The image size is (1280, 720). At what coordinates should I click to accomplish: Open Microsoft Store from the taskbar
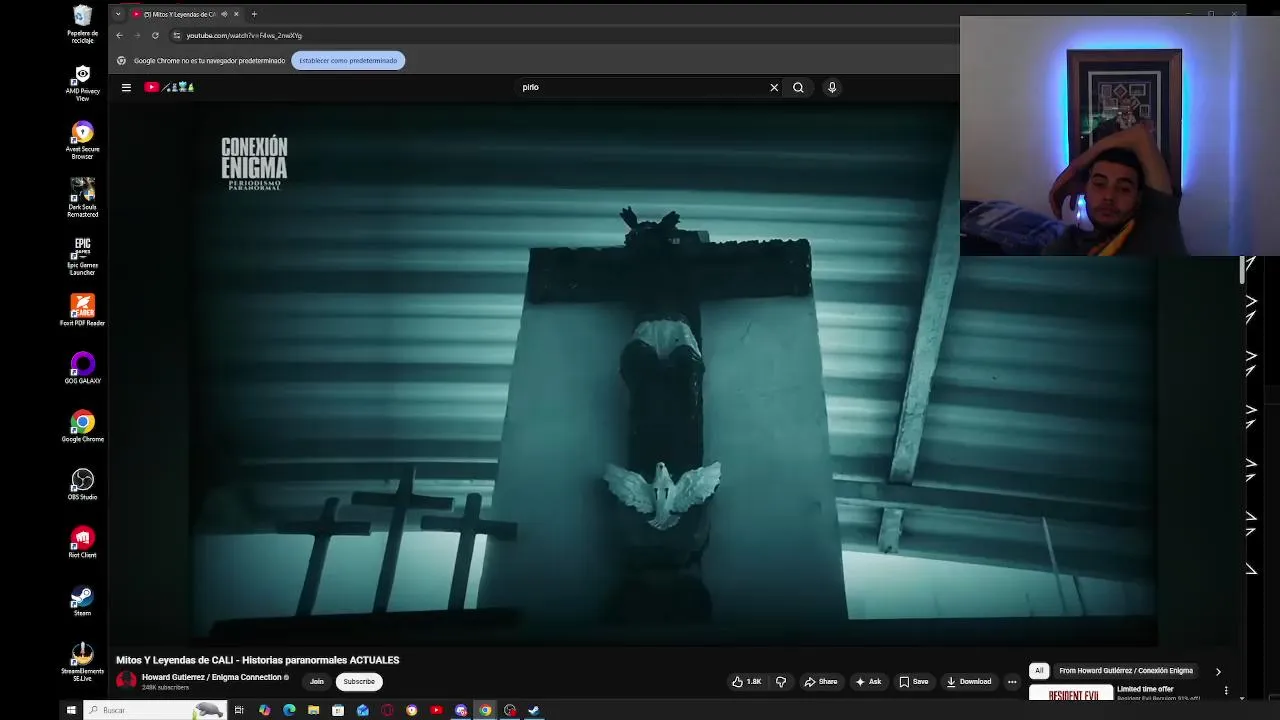point(338,710)
